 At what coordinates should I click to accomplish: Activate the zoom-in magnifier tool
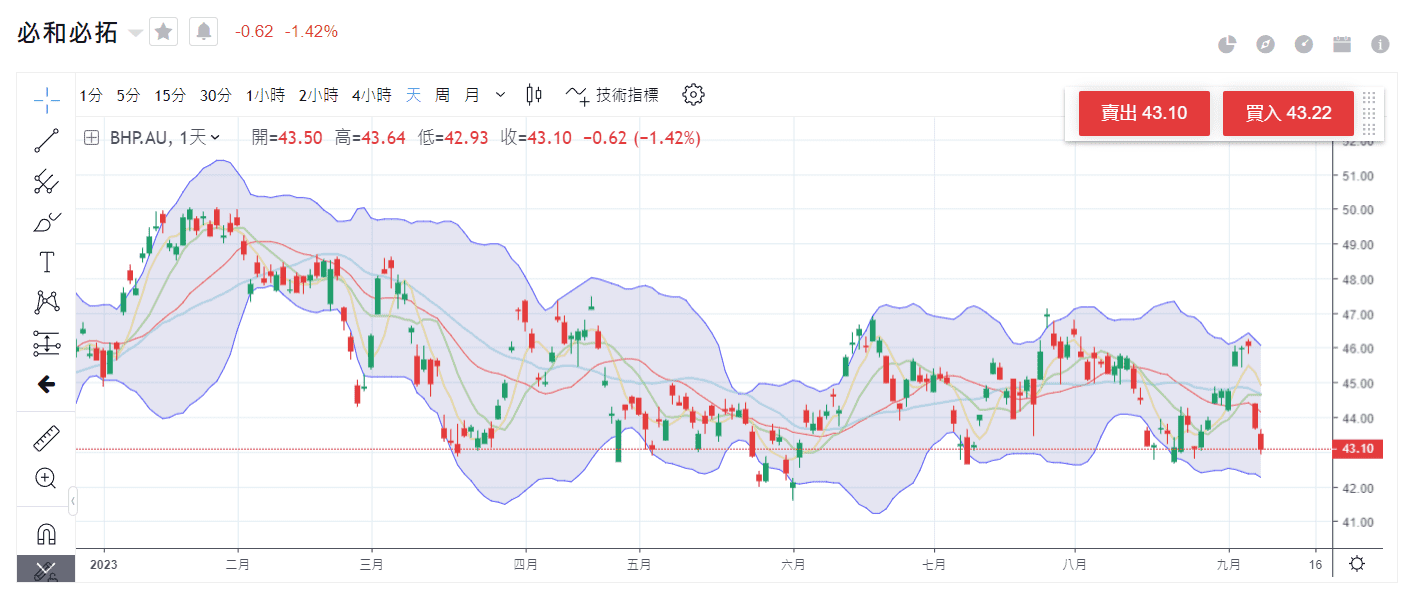46,478
